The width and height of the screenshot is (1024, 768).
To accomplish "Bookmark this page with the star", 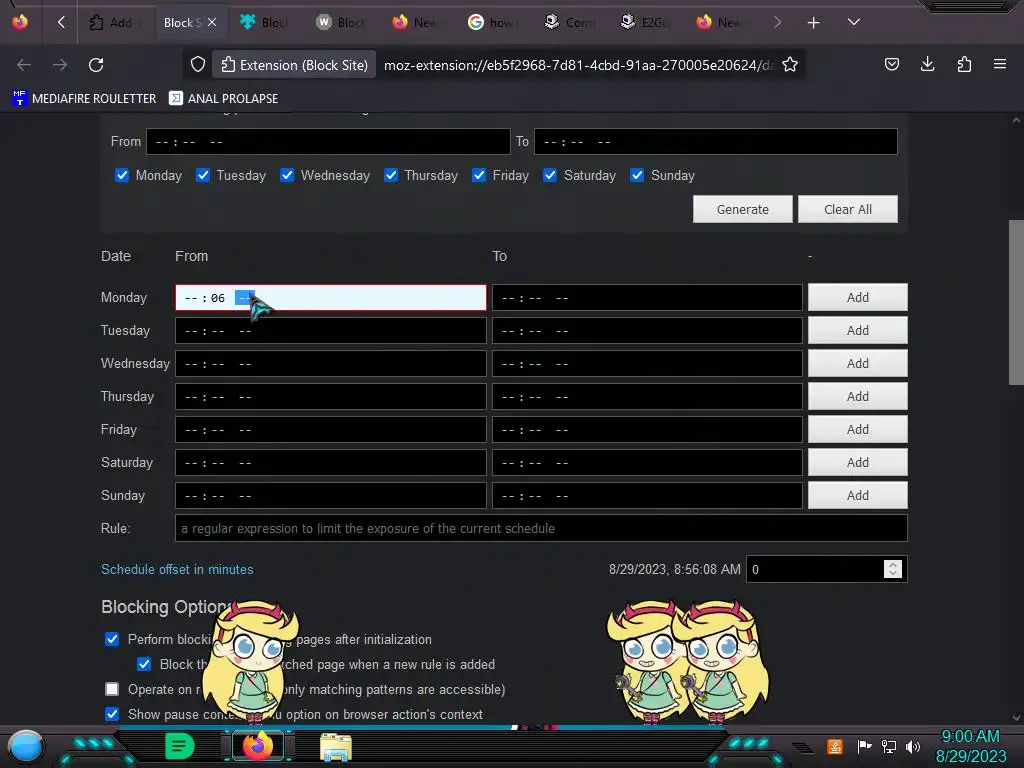I will tap(790, 65).
